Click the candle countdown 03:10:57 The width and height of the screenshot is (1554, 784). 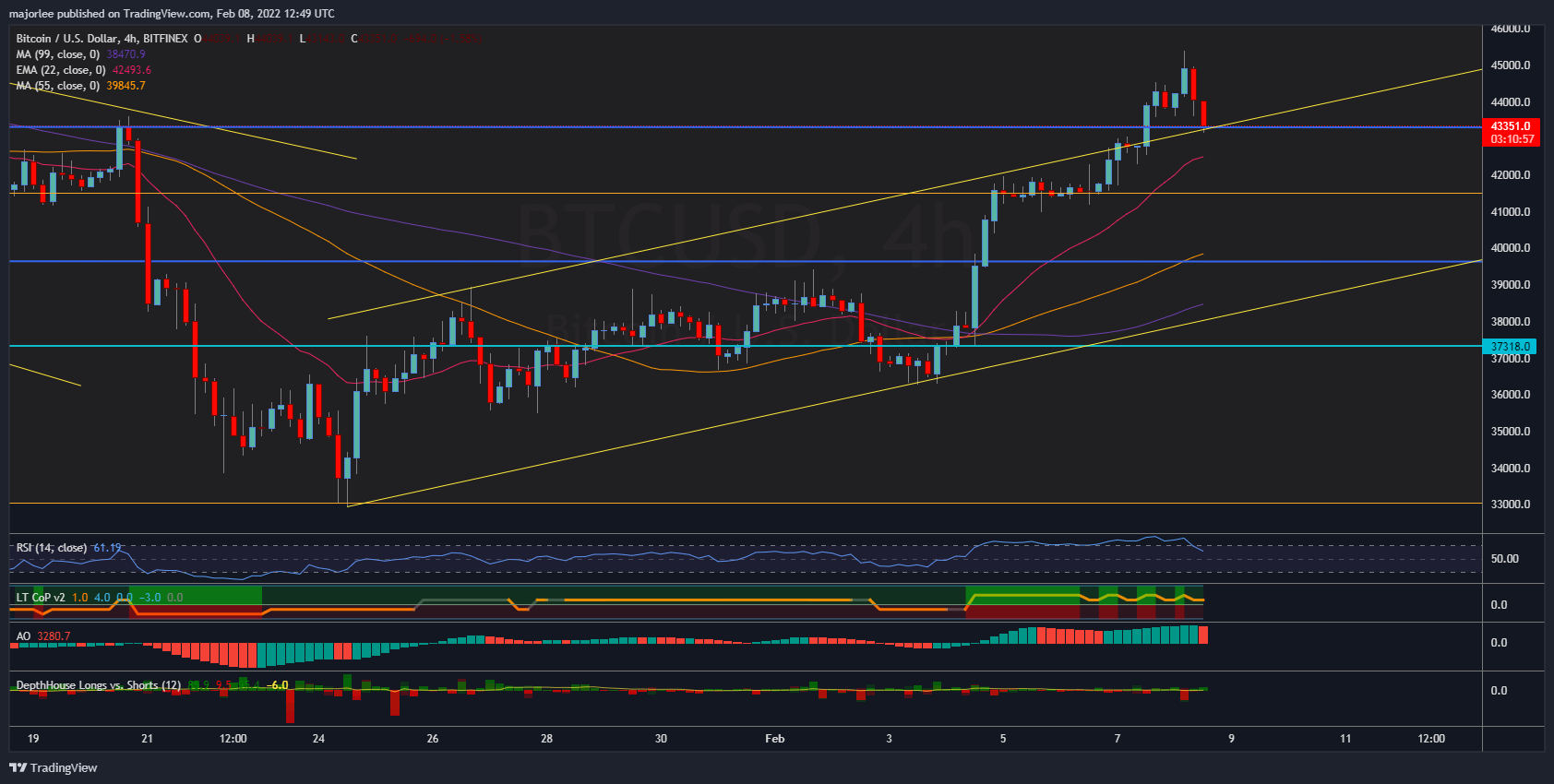tap(1511, 139)
